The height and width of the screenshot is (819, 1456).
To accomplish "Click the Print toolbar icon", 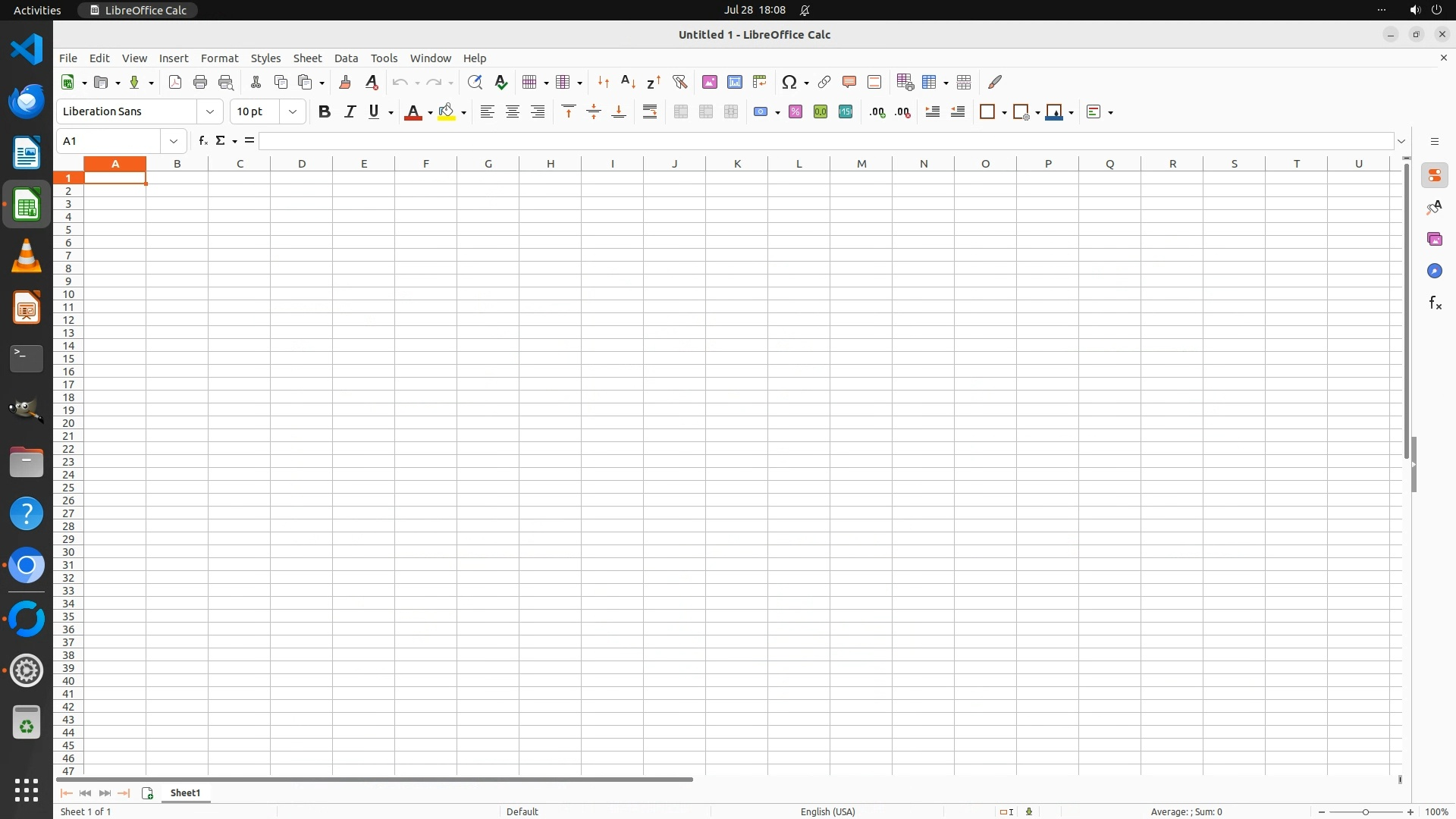I will (200, 82).
